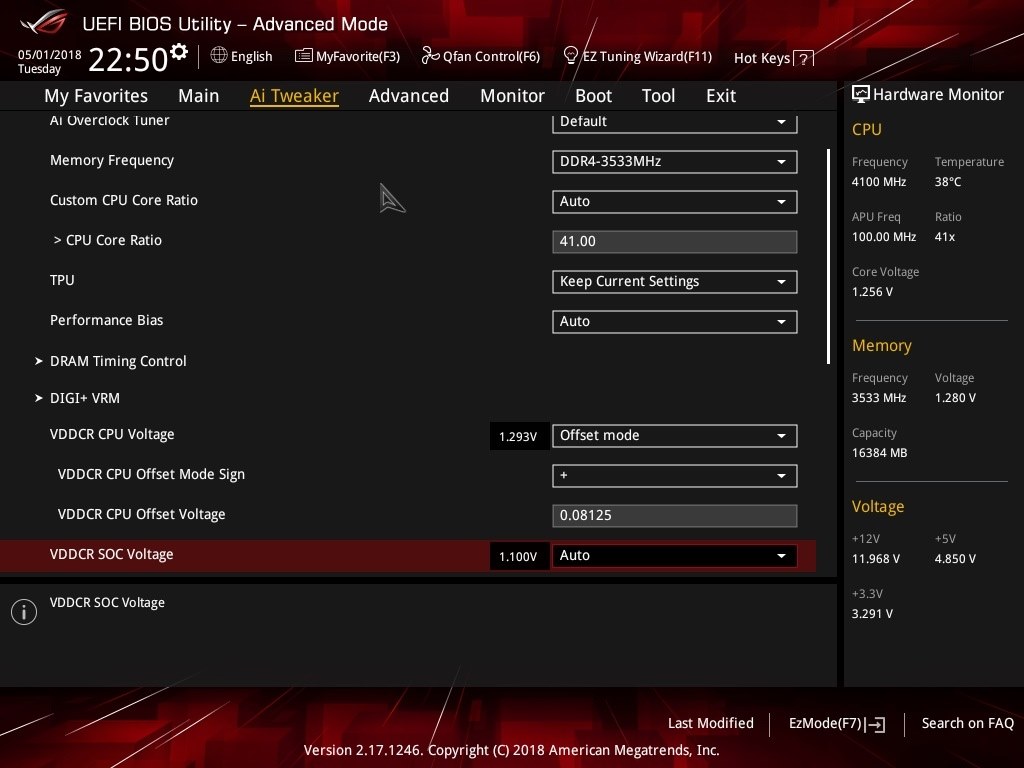Click Search on FAQ link
1024x768 pixels.
point(967,724)
